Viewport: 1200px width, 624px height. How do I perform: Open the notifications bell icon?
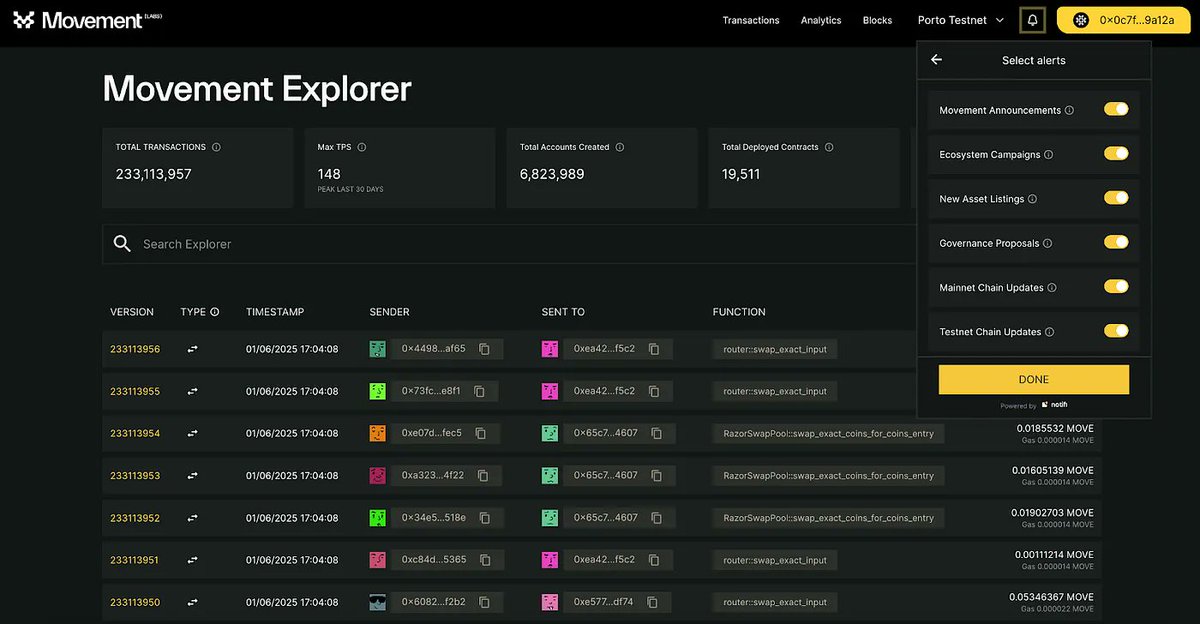point(1033,20)
